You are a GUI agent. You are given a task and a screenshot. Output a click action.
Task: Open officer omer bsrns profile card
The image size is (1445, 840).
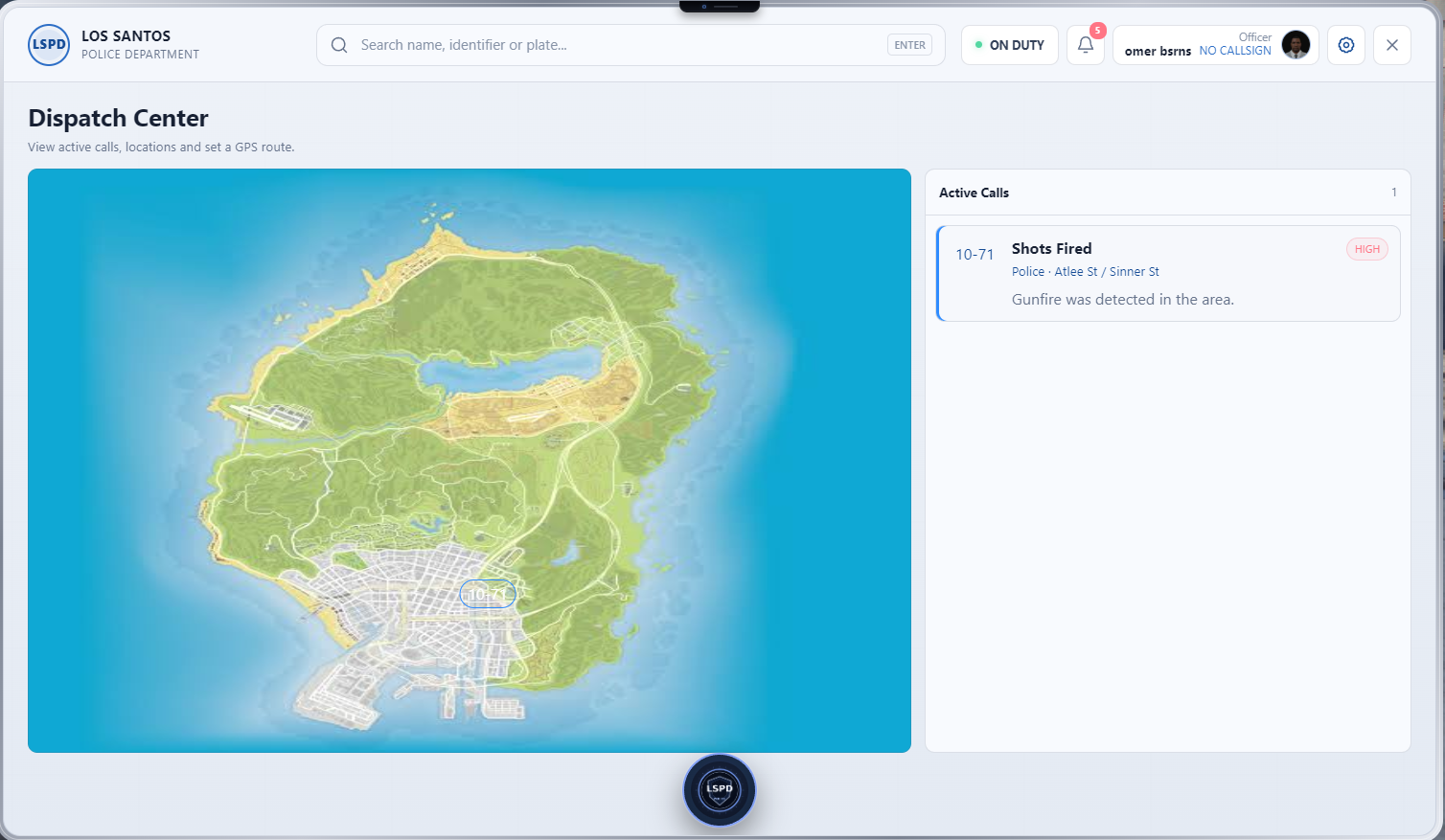(x=1215, y=45)
